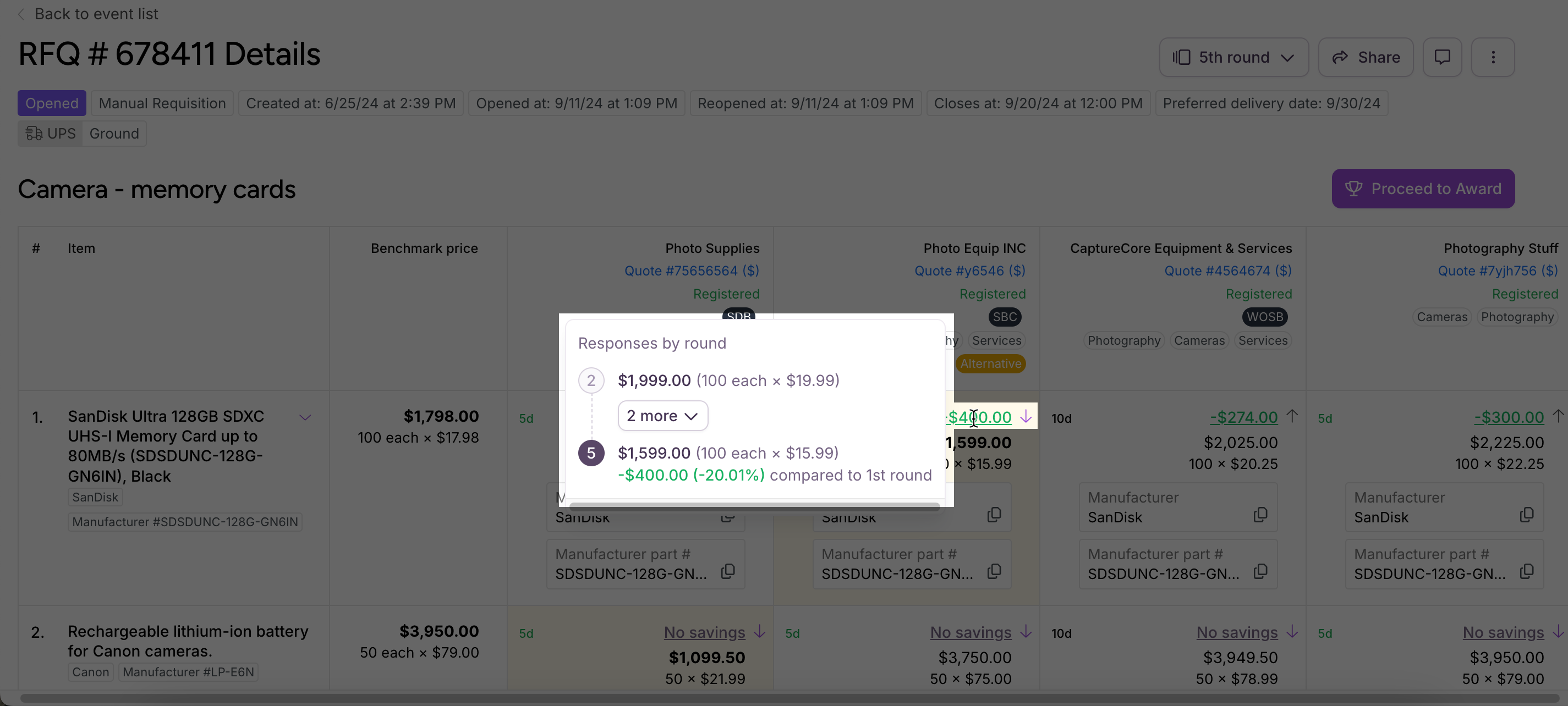Click Proceed to Award button

point(1423,189)
